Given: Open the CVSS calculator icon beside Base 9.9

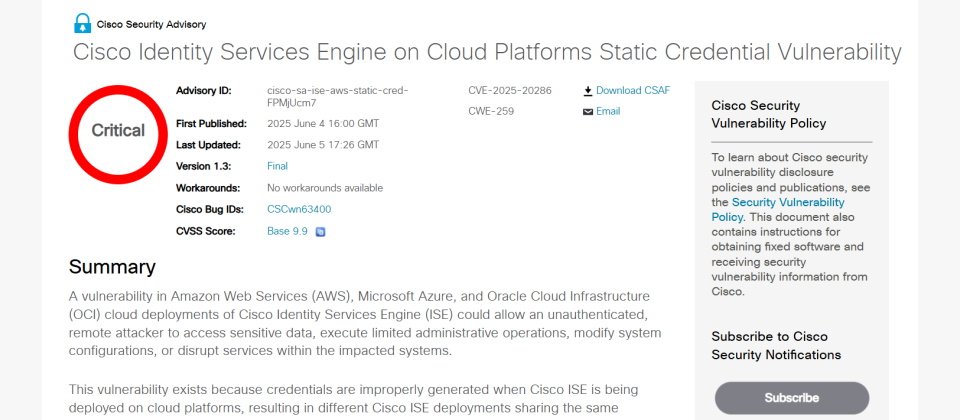Looking at the screenshot, I should click(x=320, y=232).
